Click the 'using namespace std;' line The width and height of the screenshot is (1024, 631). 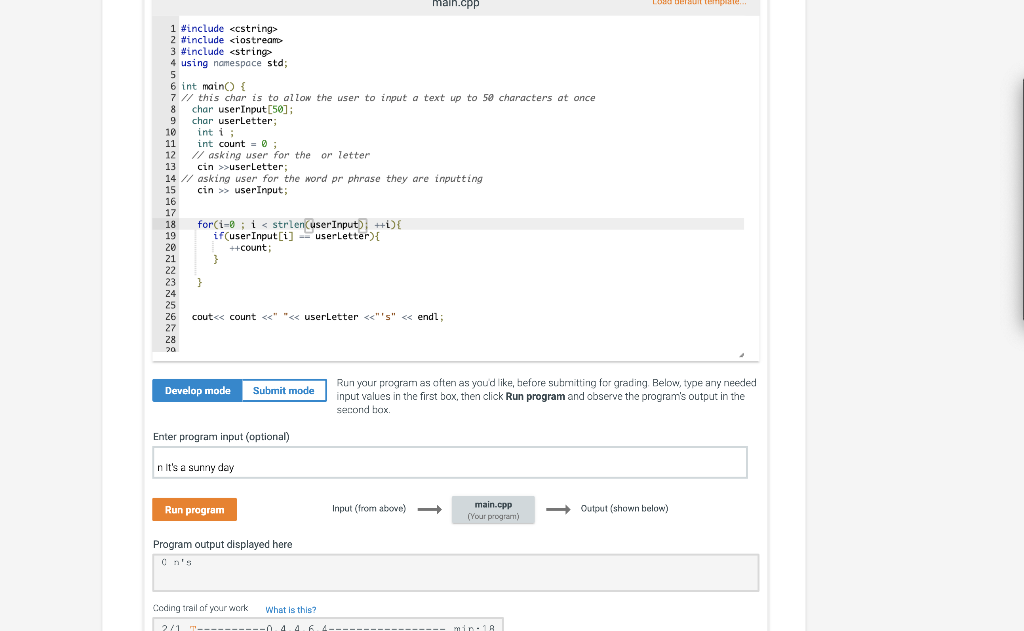(x=234, y=63)
